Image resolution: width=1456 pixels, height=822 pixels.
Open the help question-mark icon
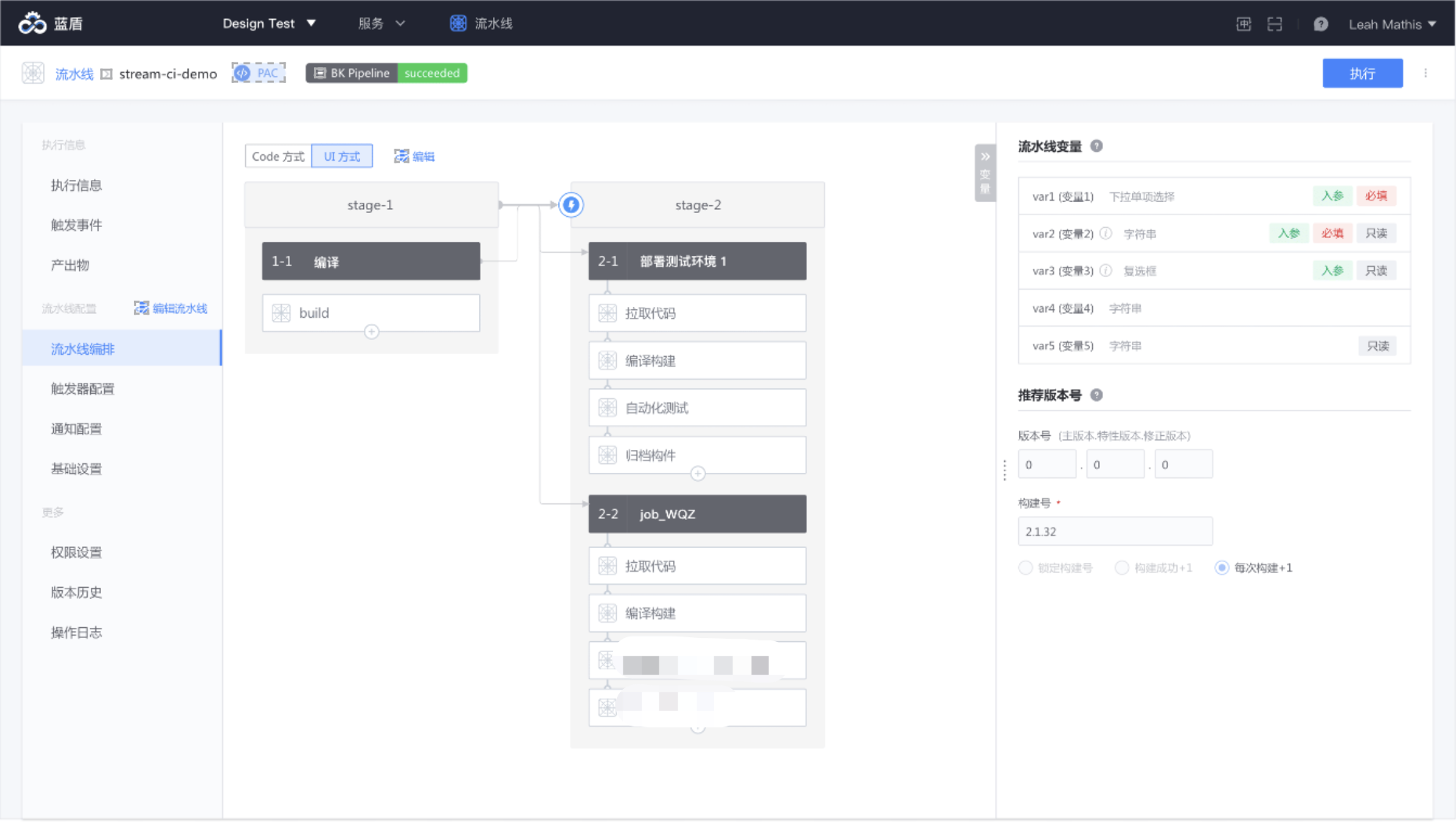tap(1321, 23)
